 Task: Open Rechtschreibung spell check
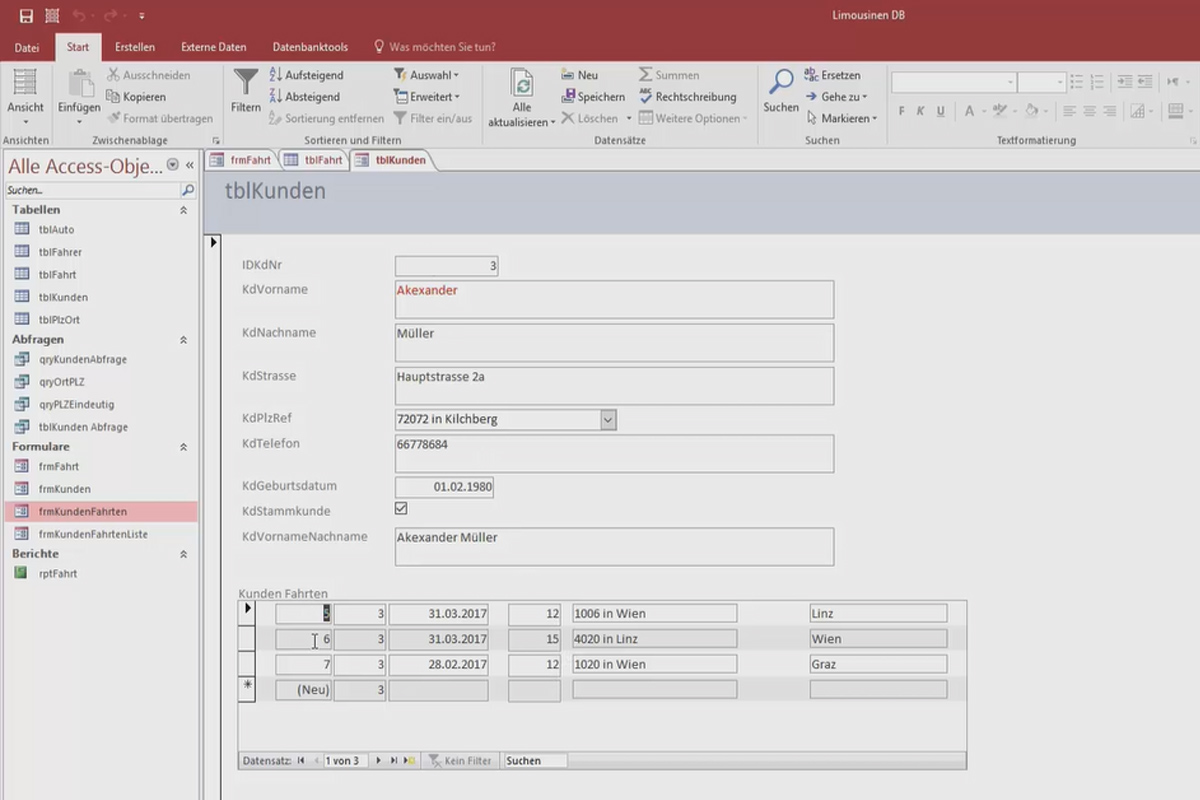(x=687, y=97)
